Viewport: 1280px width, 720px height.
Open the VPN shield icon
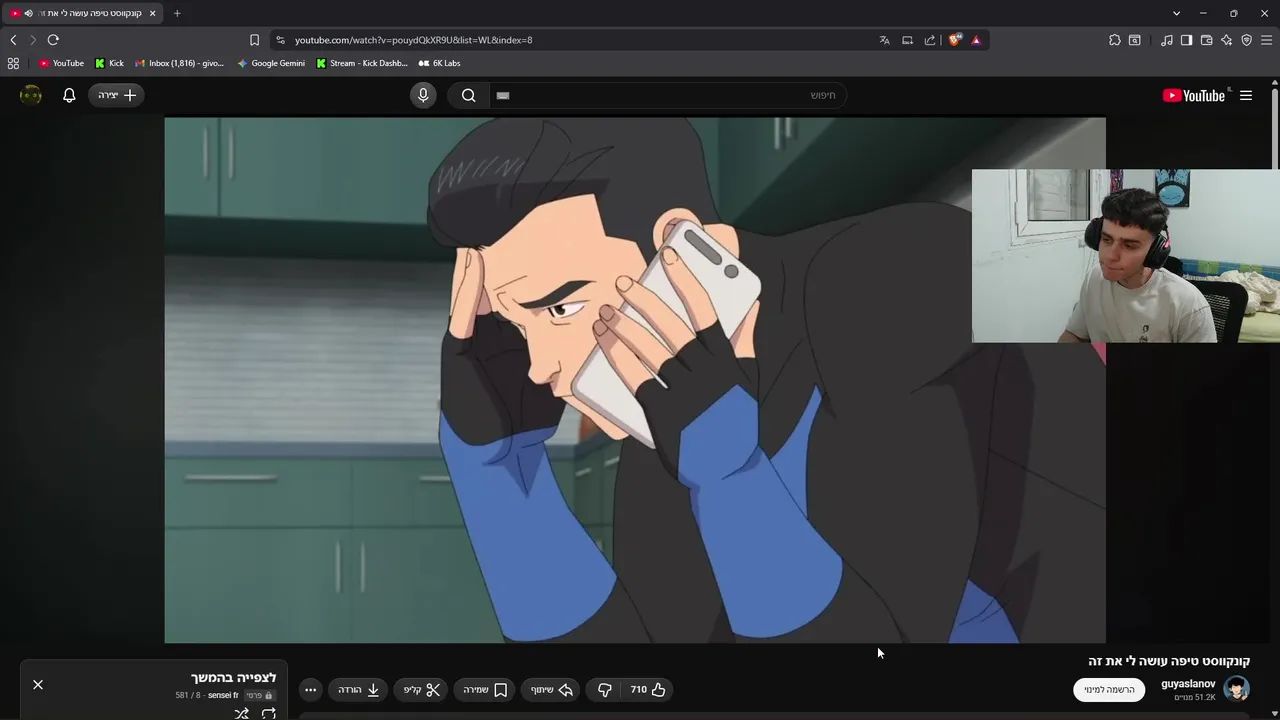(x=1246, y=40)
